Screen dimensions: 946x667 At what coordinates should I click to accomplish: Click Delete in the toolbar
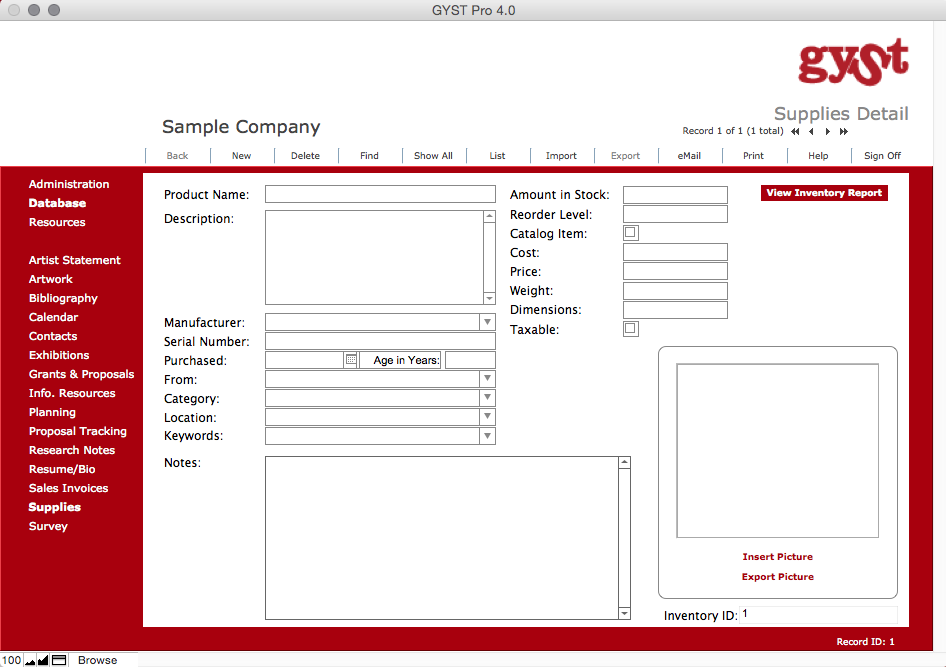point(305,156)
